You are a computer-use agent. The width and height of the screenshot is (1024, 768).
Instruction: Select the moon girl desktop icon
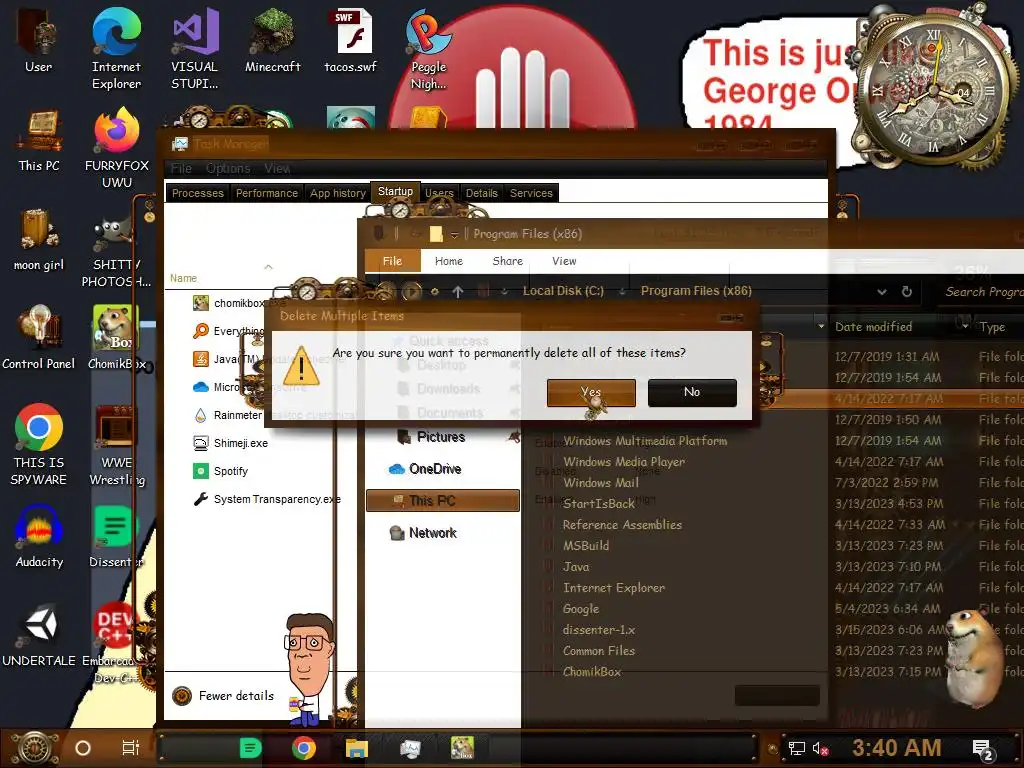39,240
